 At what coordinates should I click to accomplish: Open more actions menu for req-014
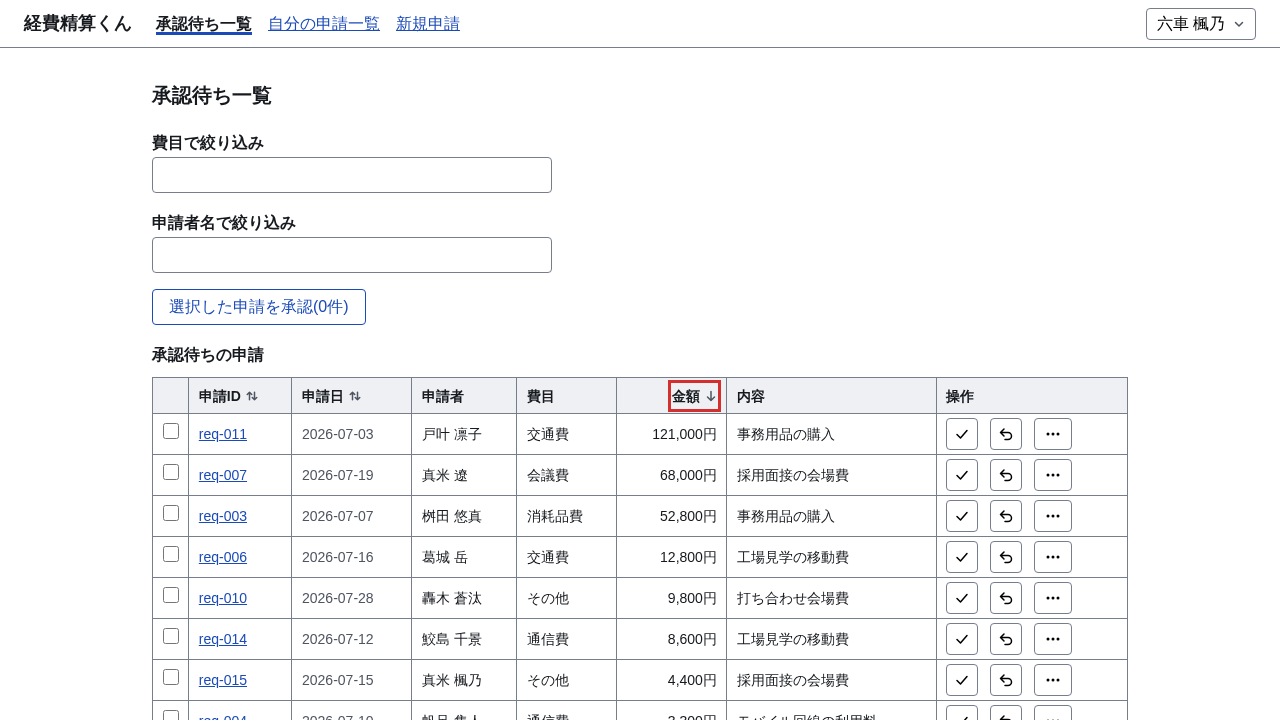pos(1053,639)
